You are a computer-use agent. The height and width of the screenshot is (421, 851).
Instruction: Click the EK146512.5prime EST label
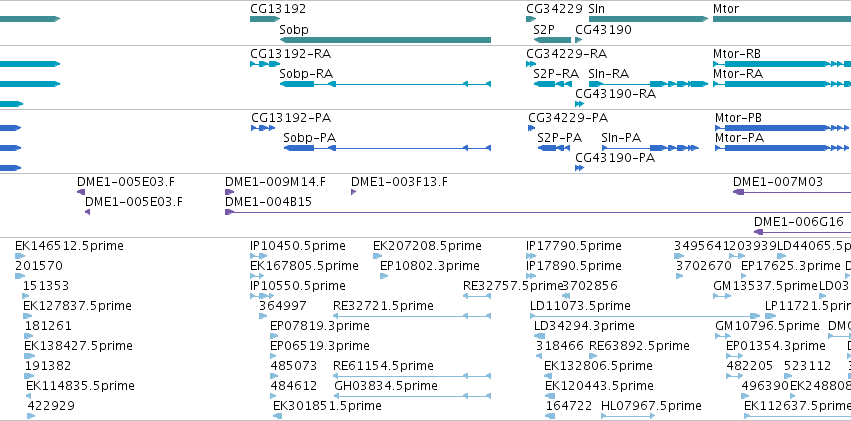click(69, 246)
